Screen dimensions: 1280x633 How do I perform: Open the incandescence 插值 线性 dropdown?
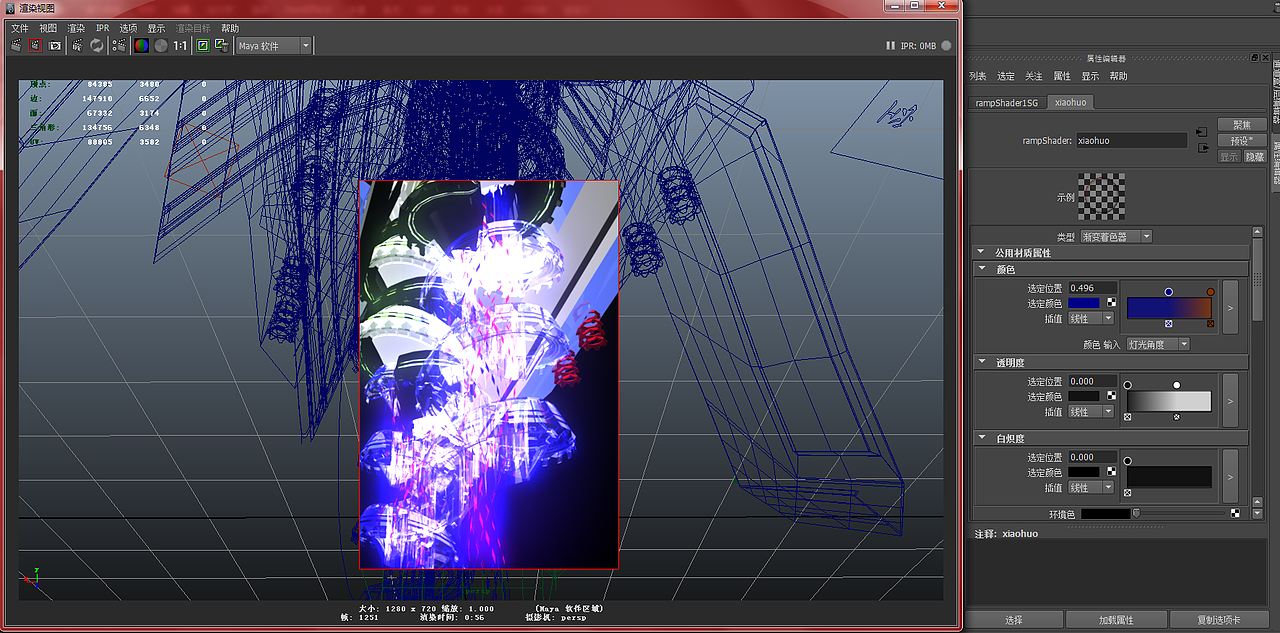click(1091, 488)
